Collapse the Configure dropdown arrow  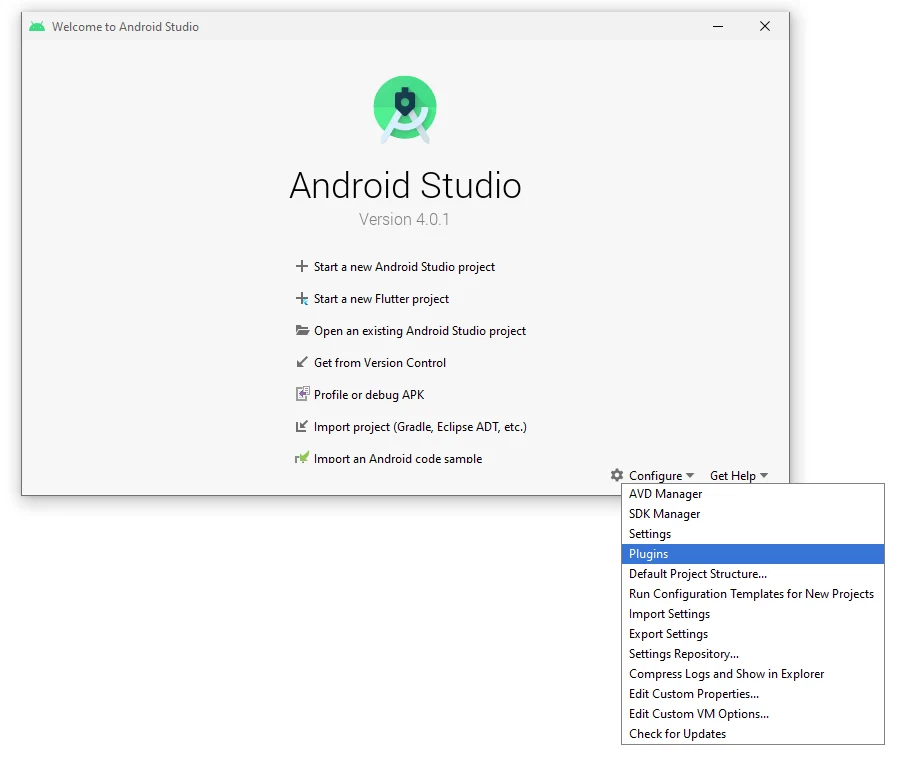point(690,476)
